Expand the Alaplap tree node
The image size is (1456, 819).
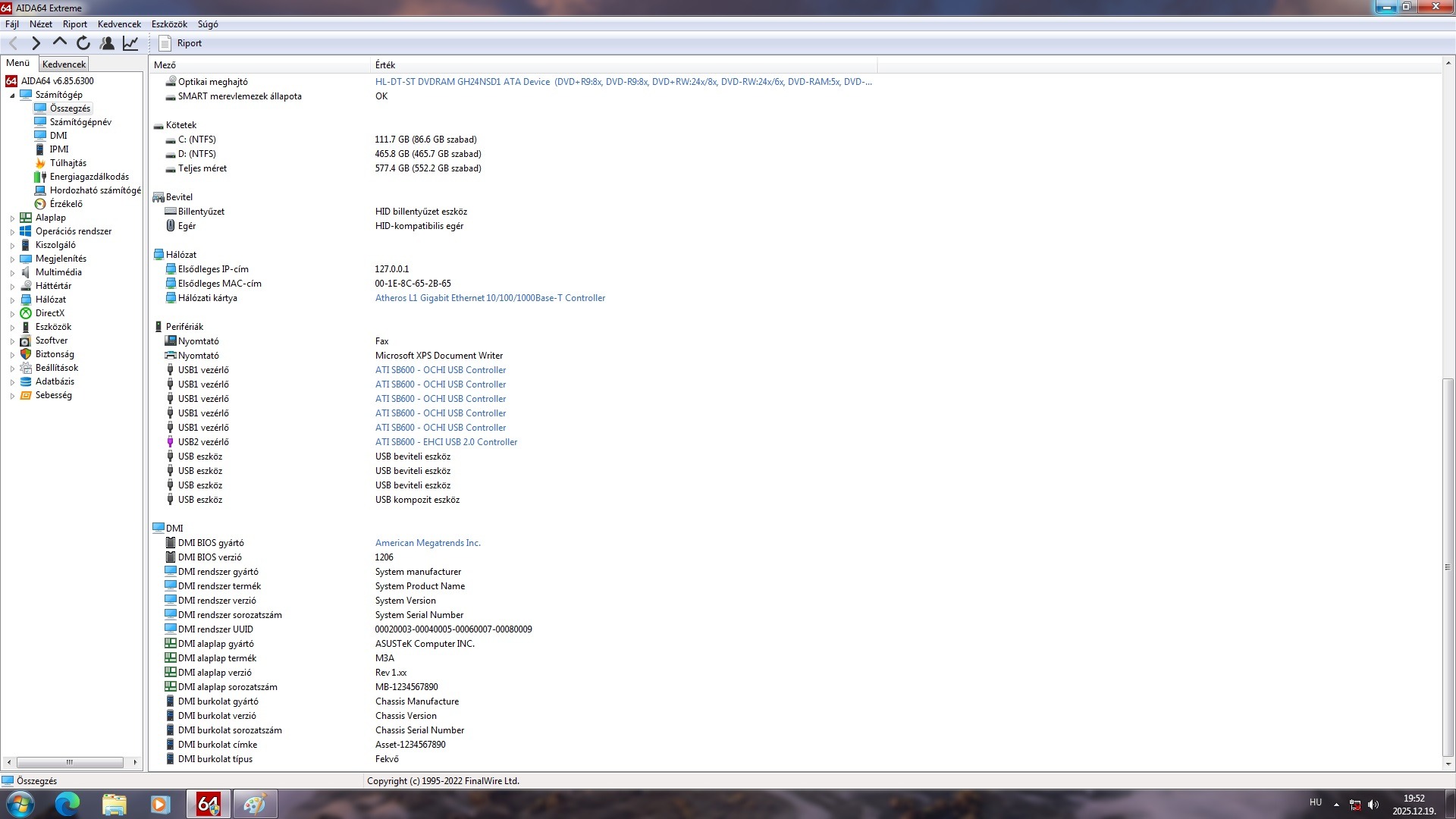(x=12, y=218)
